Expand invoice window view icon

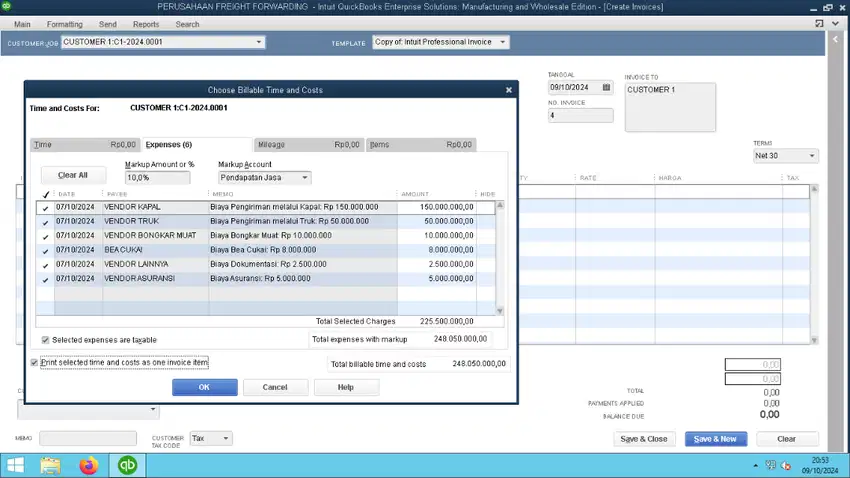click(x=819, y=24)
